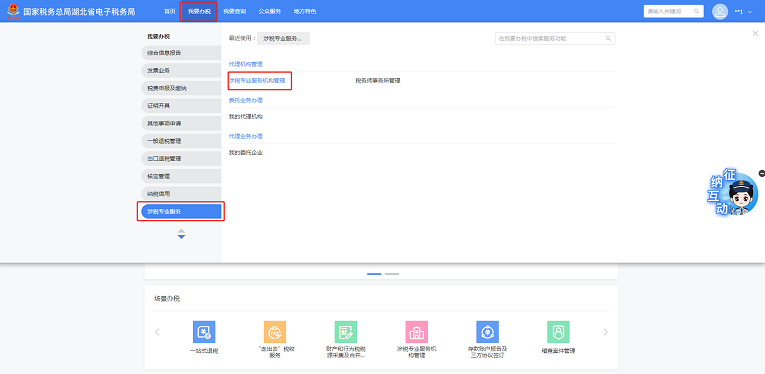
Task: Select 出口退税管理 in the sidebar
Action: click(181, 158)
